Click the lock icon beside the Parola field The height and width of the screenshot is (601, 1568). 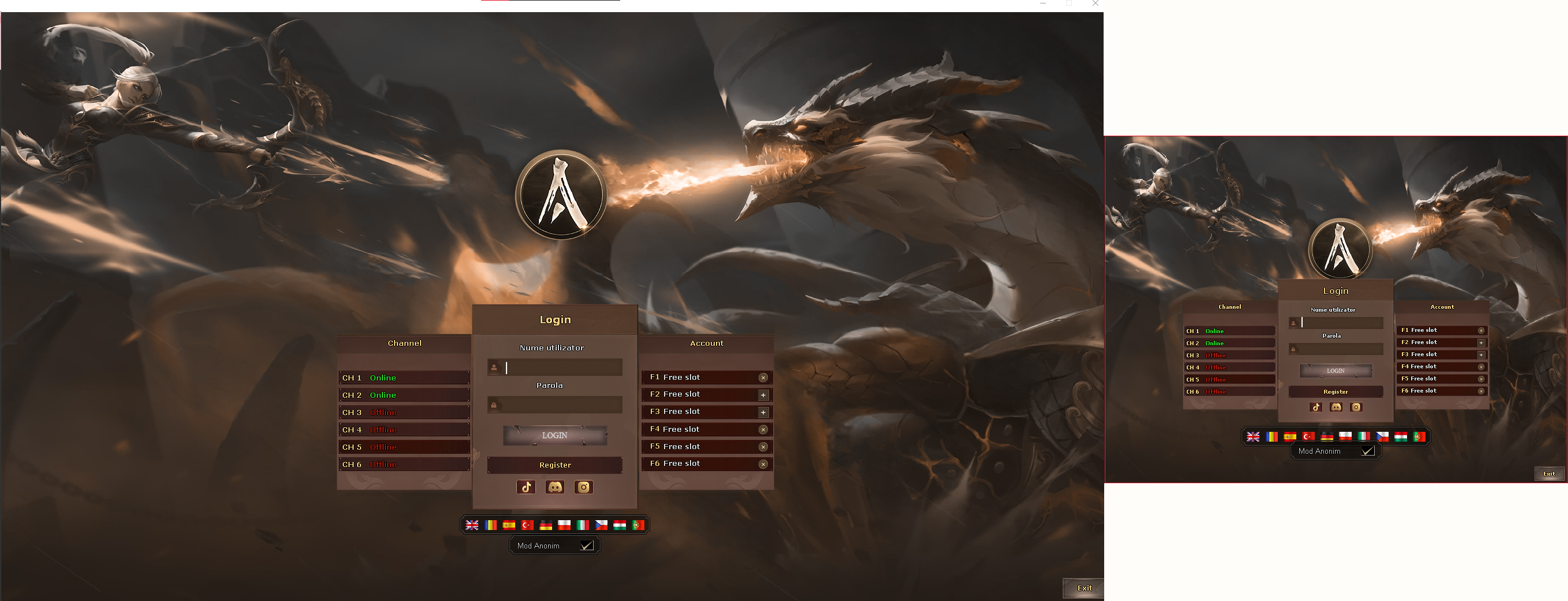[x=494, y=405]
